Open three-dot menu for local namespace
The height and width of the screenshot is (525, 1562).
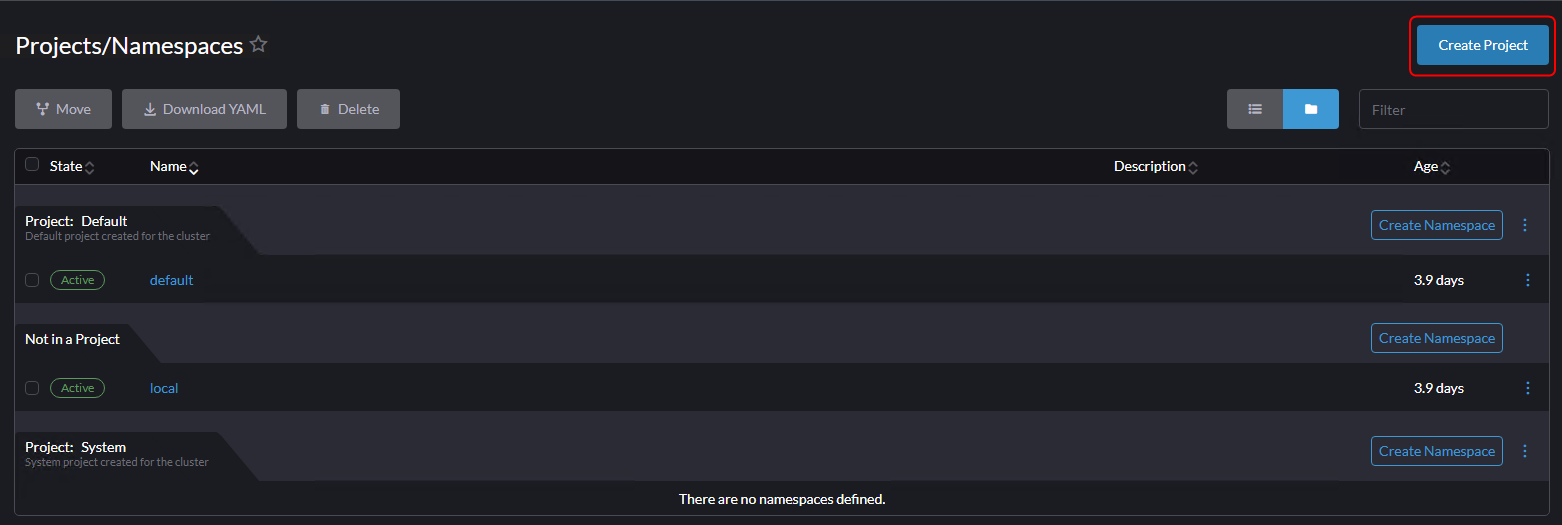click(x=1527, y=388)
